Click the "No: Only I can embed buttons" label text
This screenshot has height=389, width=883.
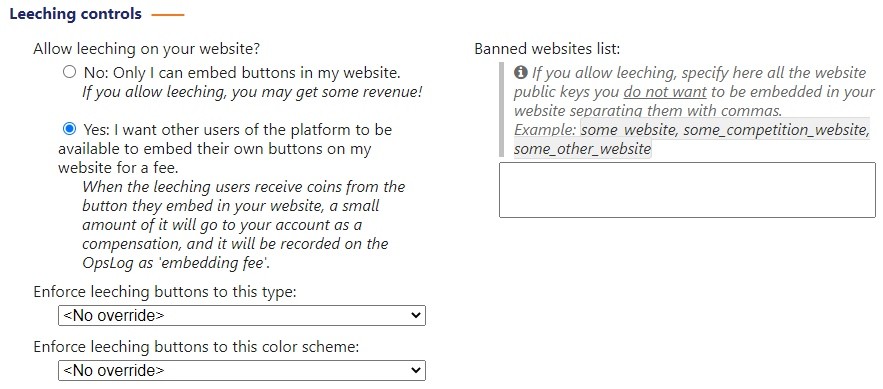[x=242, y=73]
